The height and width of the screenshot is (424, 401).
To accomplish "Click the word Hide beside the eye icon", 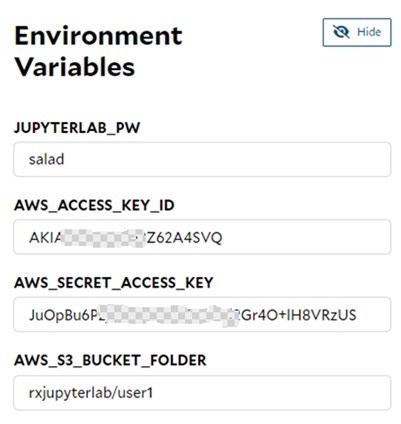I will point(369,32).
